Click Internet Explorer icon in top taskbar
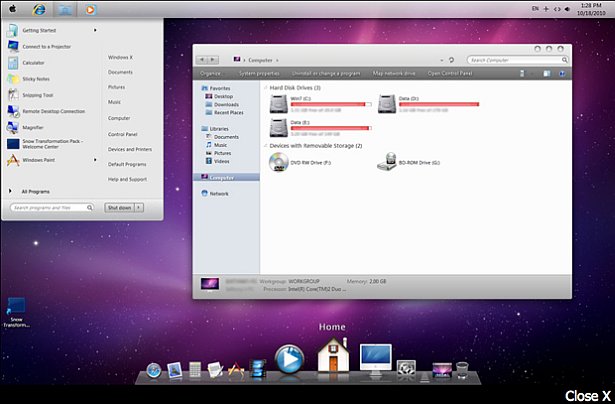Image resolution: width=615 pixels, height=404 pixels. point(39,8)
